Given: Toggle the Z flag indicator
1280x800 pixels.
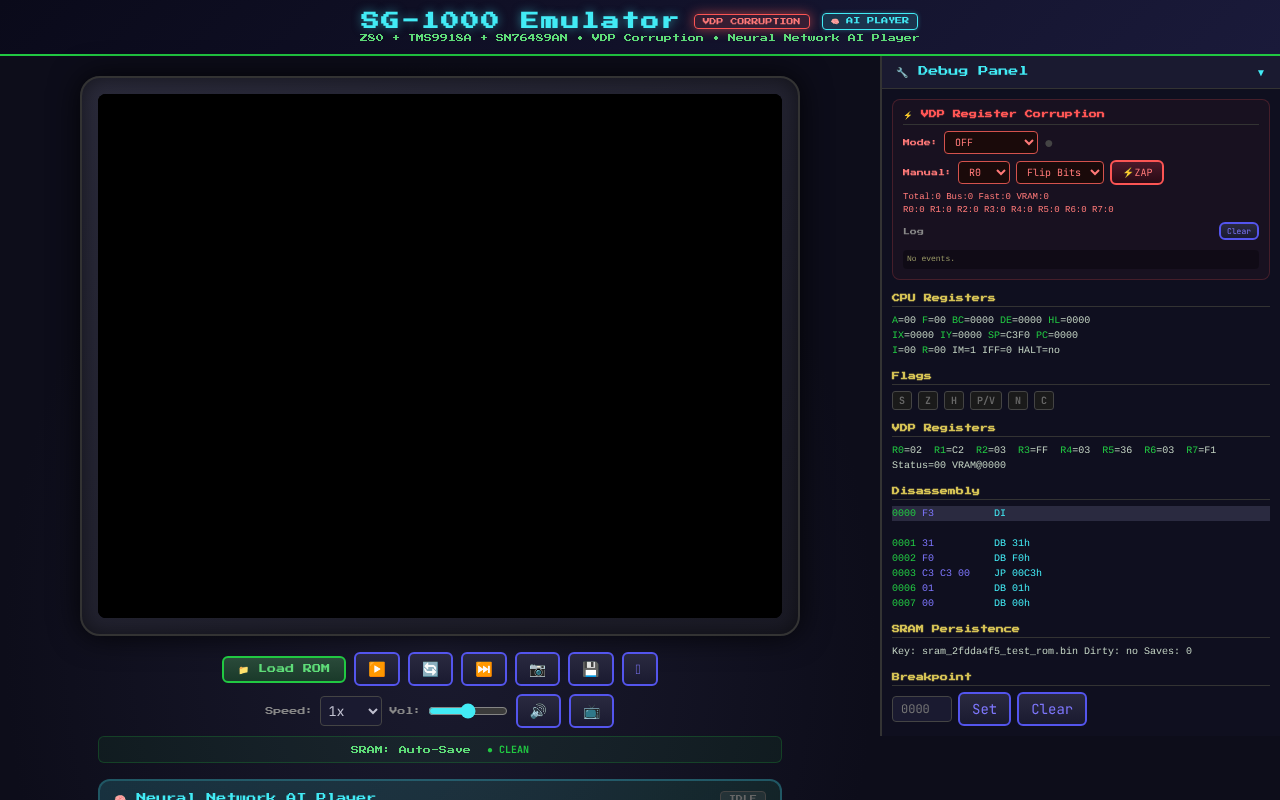Looking at the screenshot, I should [x=928, y=401].
